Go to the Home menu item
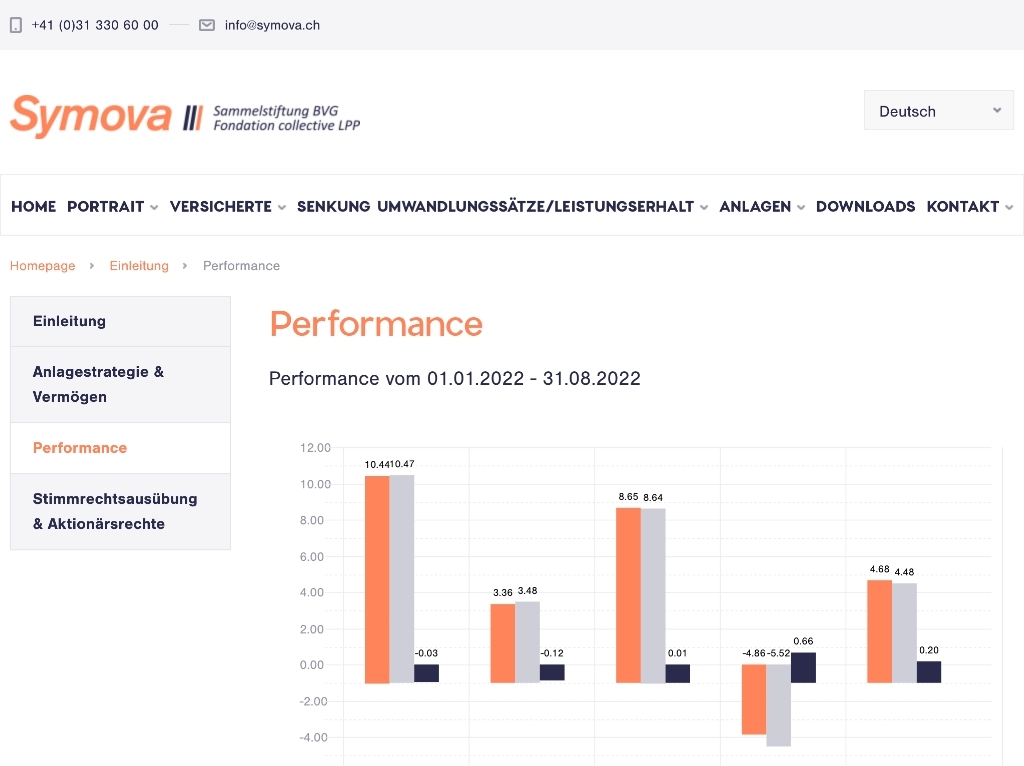Image resolution: width=1024 pixels, height=766 pixels. [33, 206]
